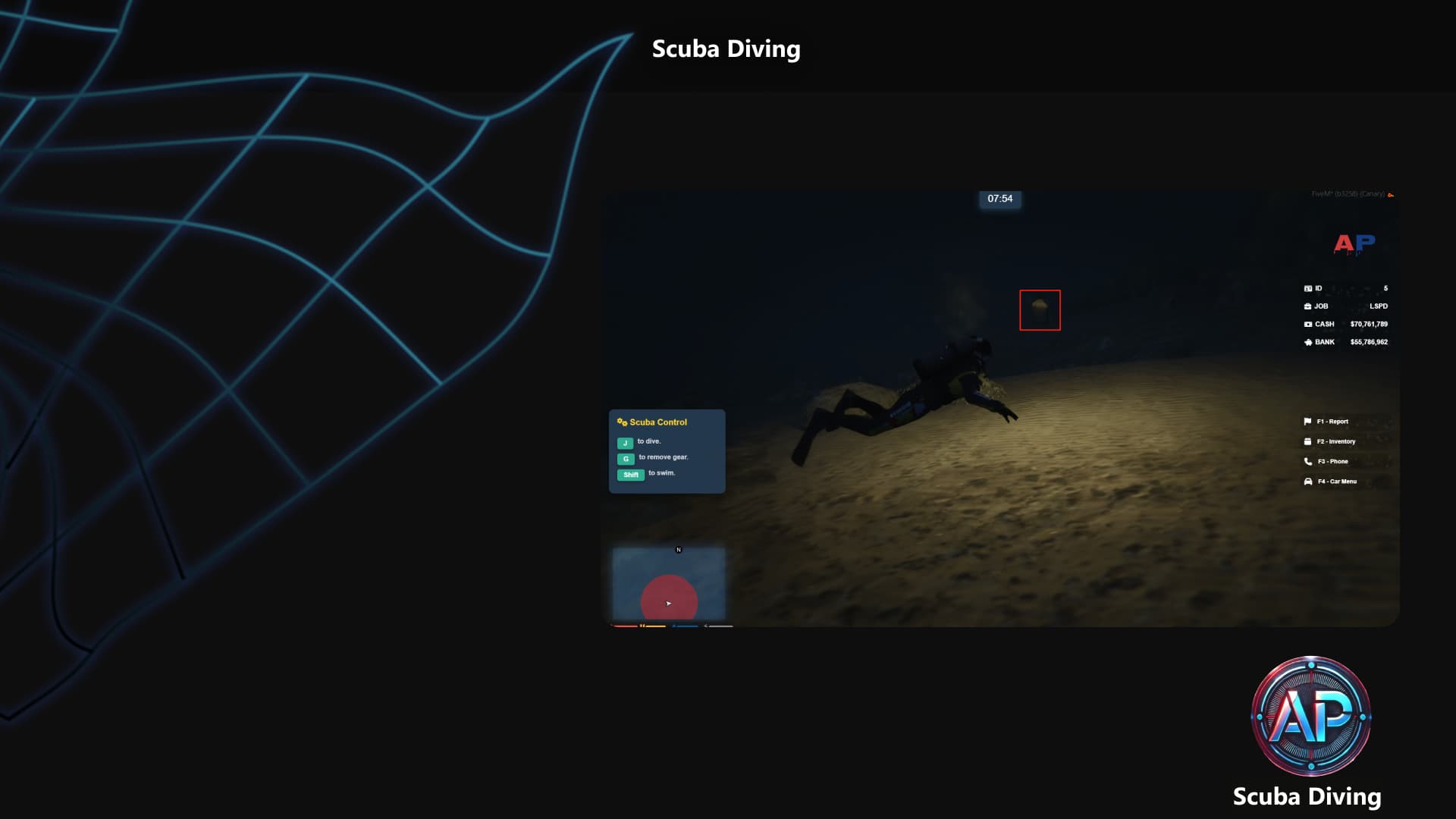Click the F3 Phone handset icon
The image size is (1456, 819).
[x=1307, y=461]
